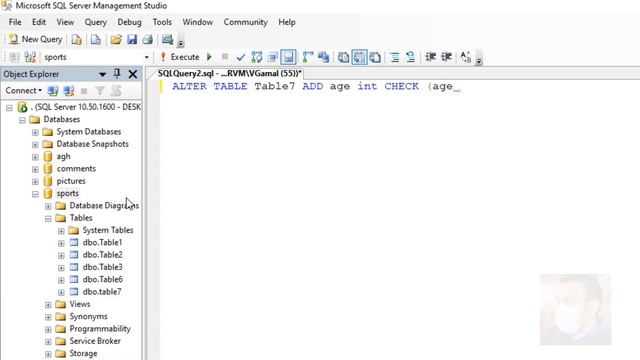
Task: Select the pictures database
Action: tap(71, 181)
